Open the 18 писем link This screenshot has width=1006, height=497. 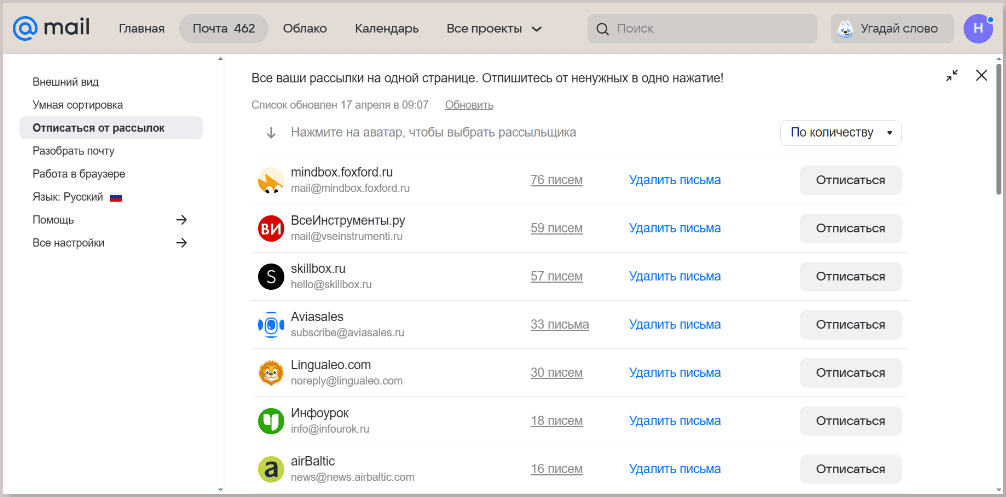click(556, 421)
